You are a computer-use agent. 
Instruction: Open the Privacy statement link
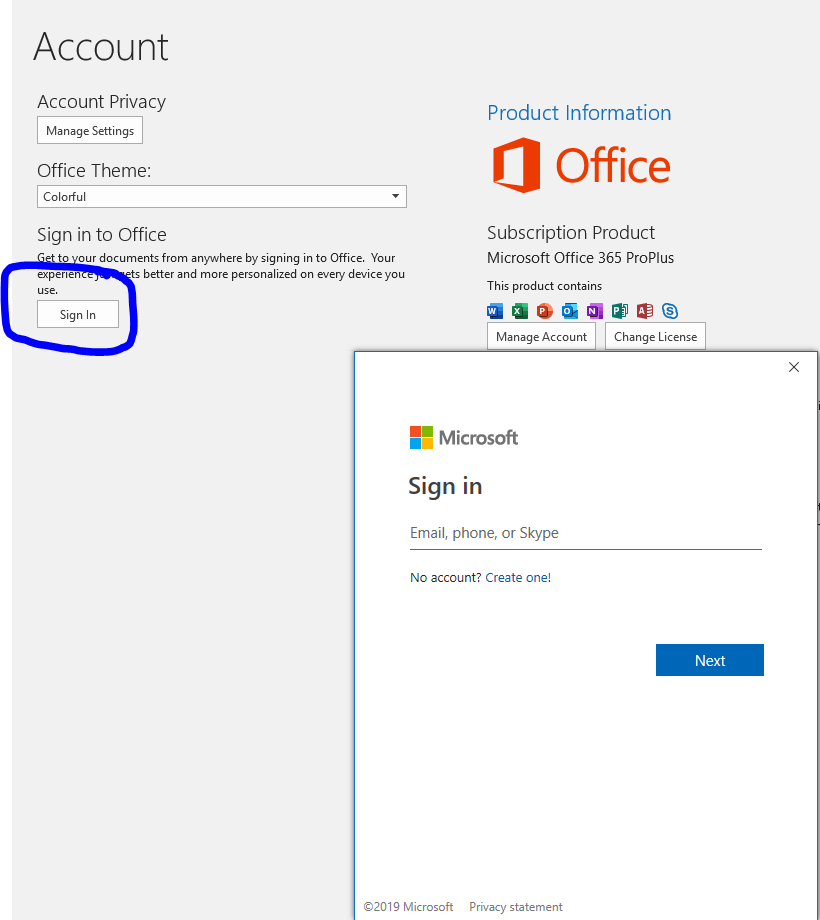(x=516, y=907)
